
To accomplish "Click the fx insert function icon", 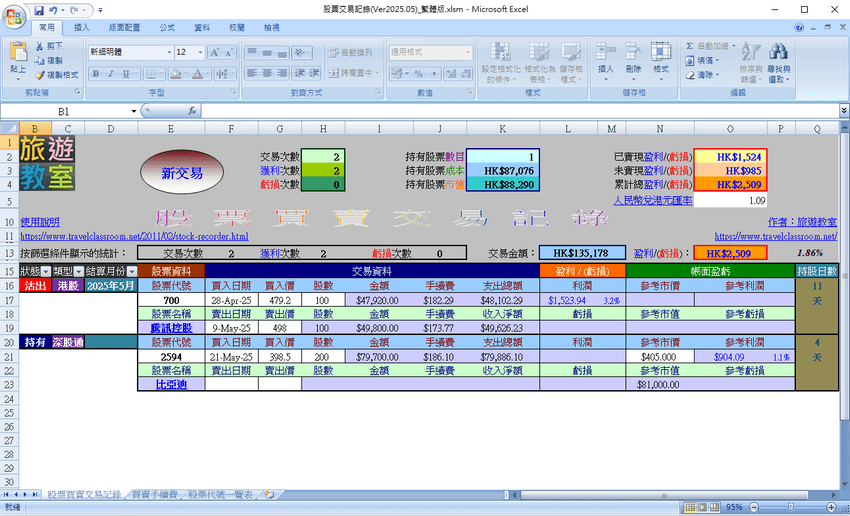I will [x=192, y=111].
